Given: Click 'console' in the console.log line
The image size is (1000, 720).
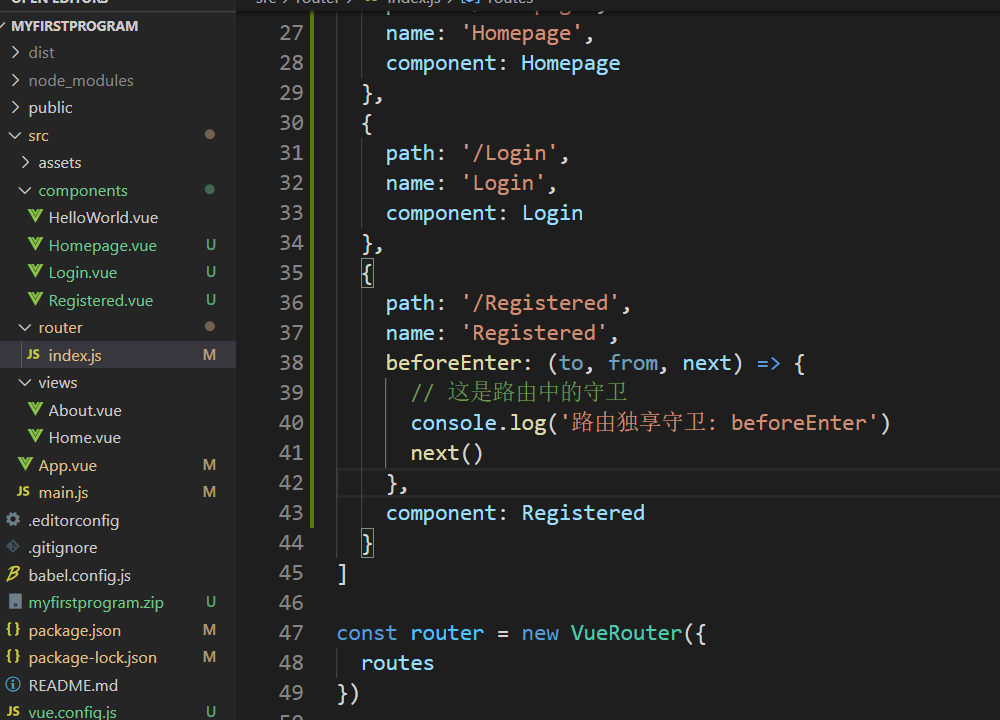Looking at the screenshot, I should 453,423.
